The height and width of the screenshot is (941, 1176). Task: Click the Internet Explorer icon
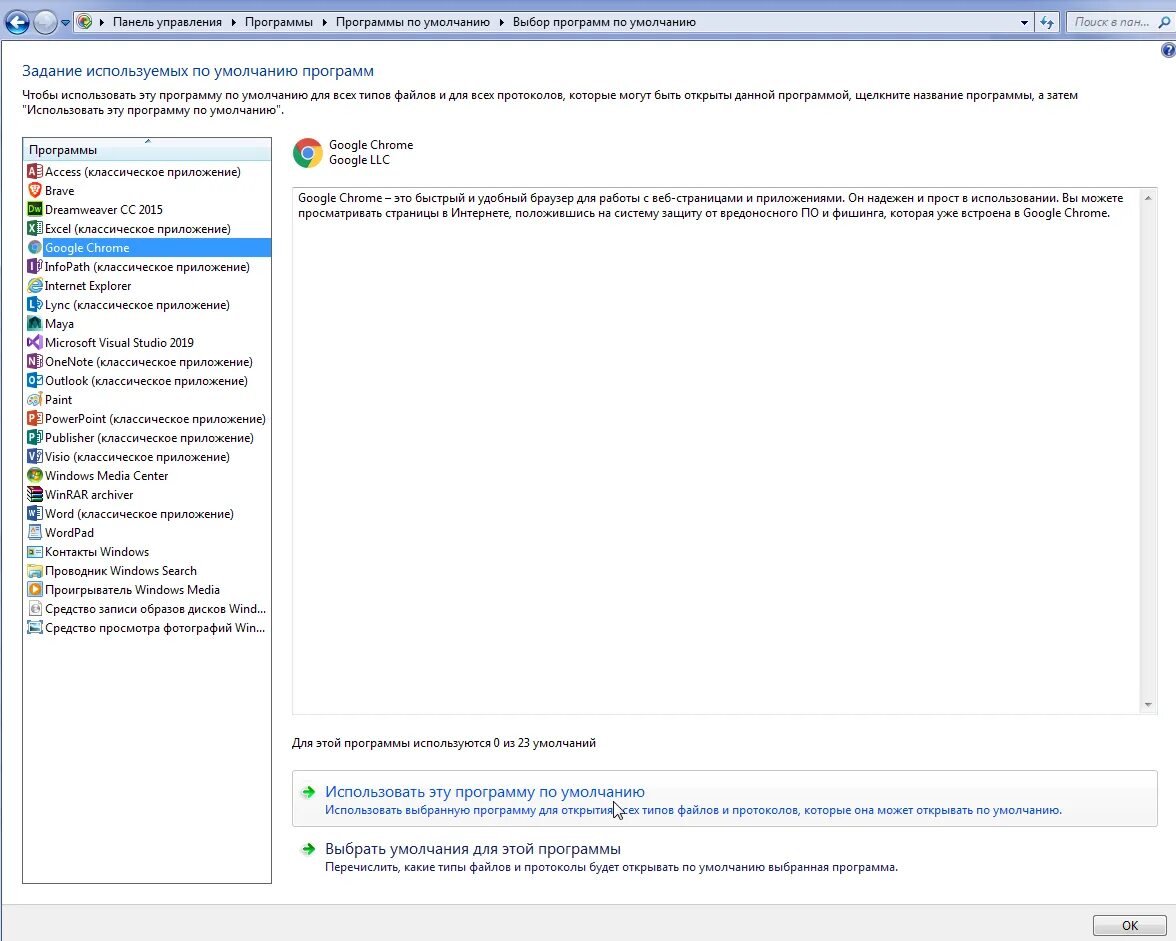[34, 286]
